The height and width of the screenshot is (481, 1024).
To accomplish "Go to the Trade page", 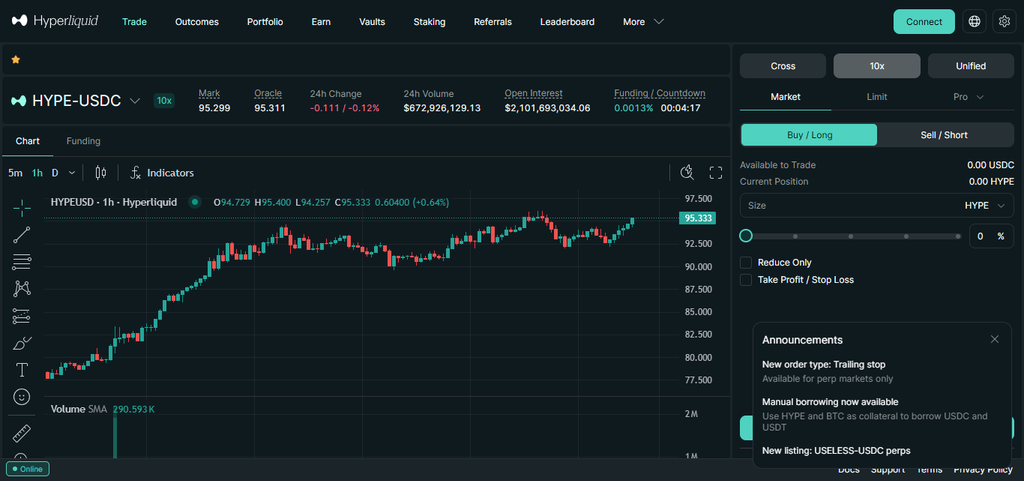I will [135, 22].
